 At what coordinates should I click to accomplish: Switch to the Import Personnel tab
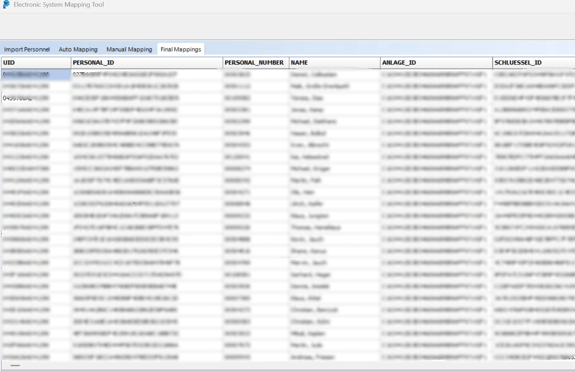click(27, 49)
